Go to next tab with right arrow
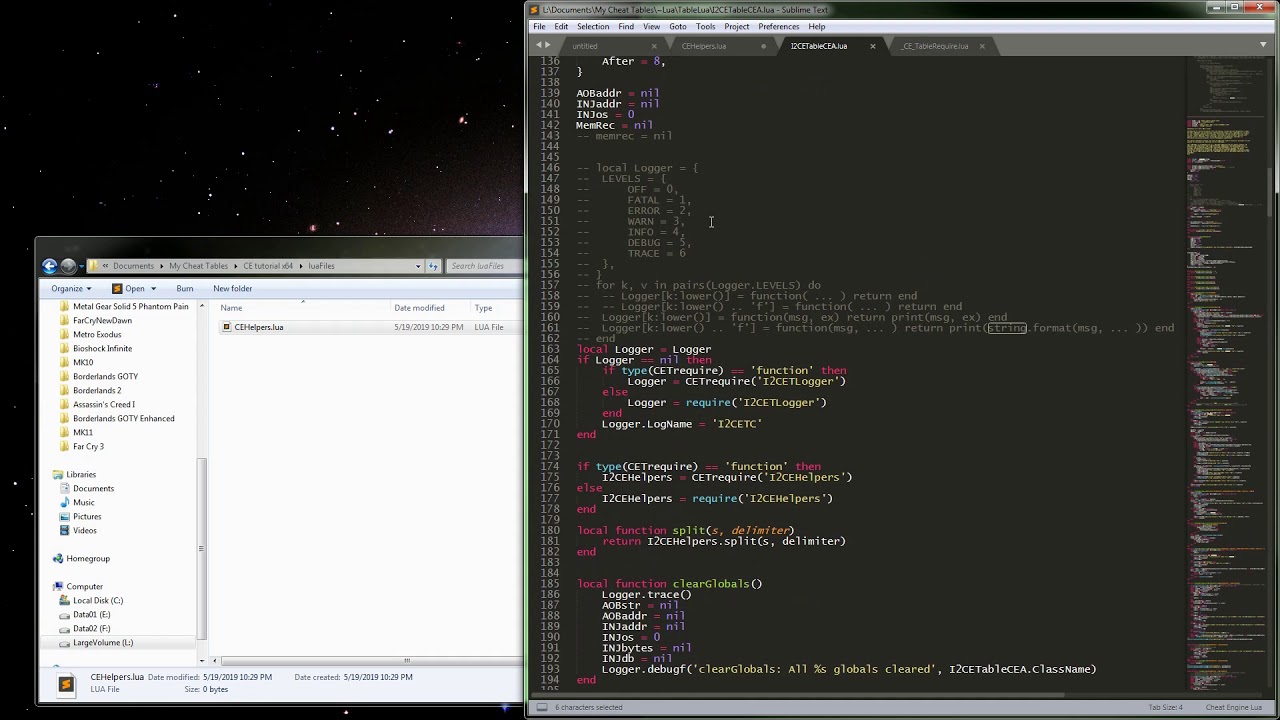1280x720 pixels. pos(548,45)
